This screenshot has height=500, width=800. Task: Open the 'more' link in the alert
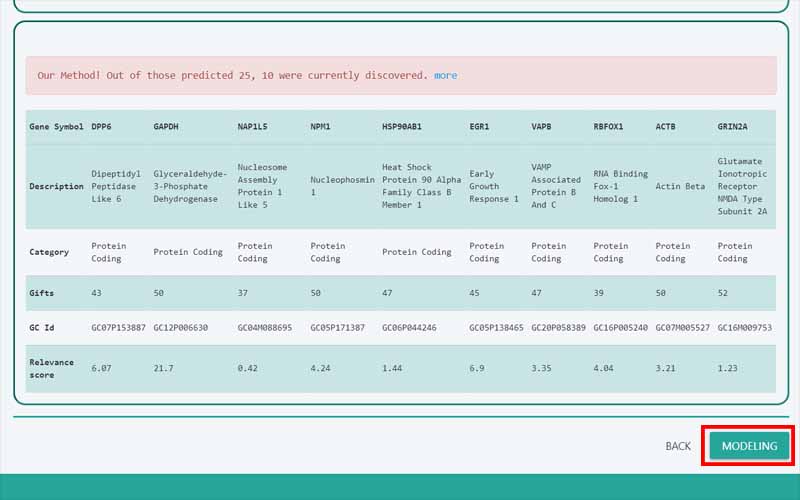445,76
